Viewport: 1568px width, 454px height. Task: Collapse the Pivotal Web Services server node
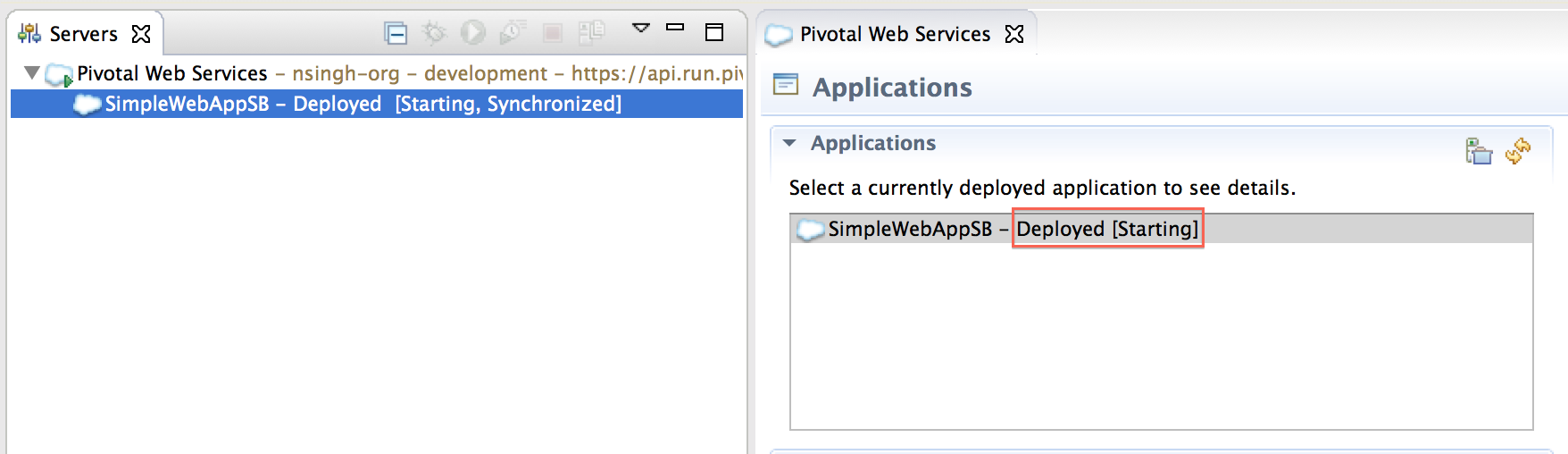[32, 73]
